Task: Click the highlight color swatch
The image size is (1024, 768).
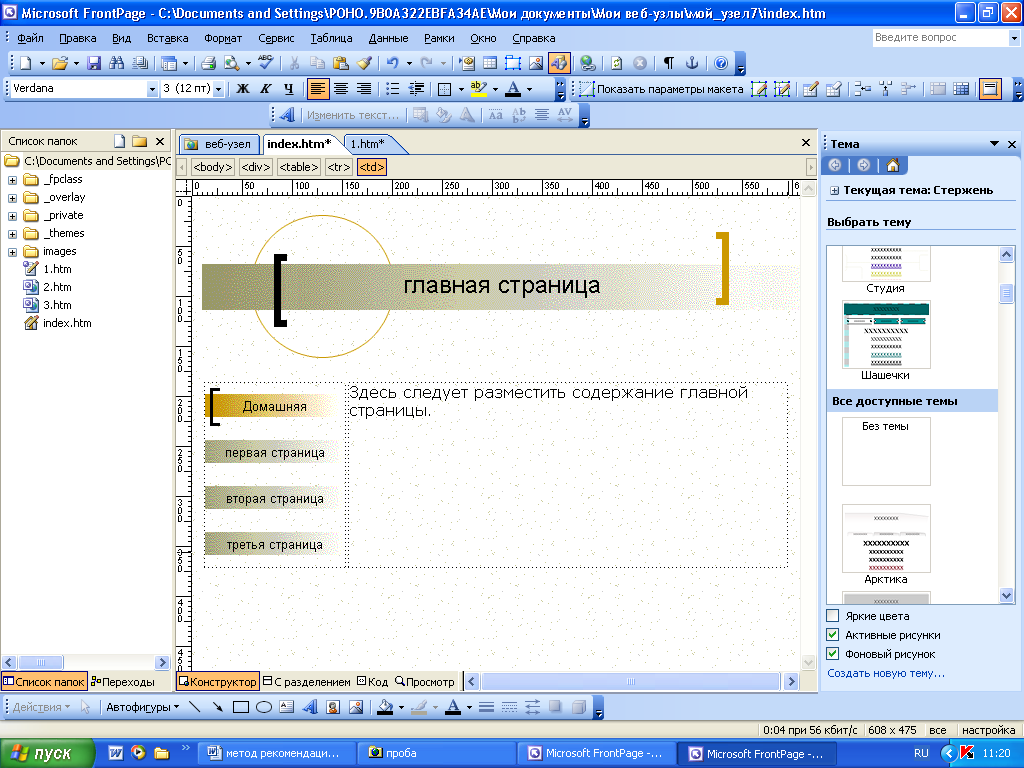Action: (479, 89)
